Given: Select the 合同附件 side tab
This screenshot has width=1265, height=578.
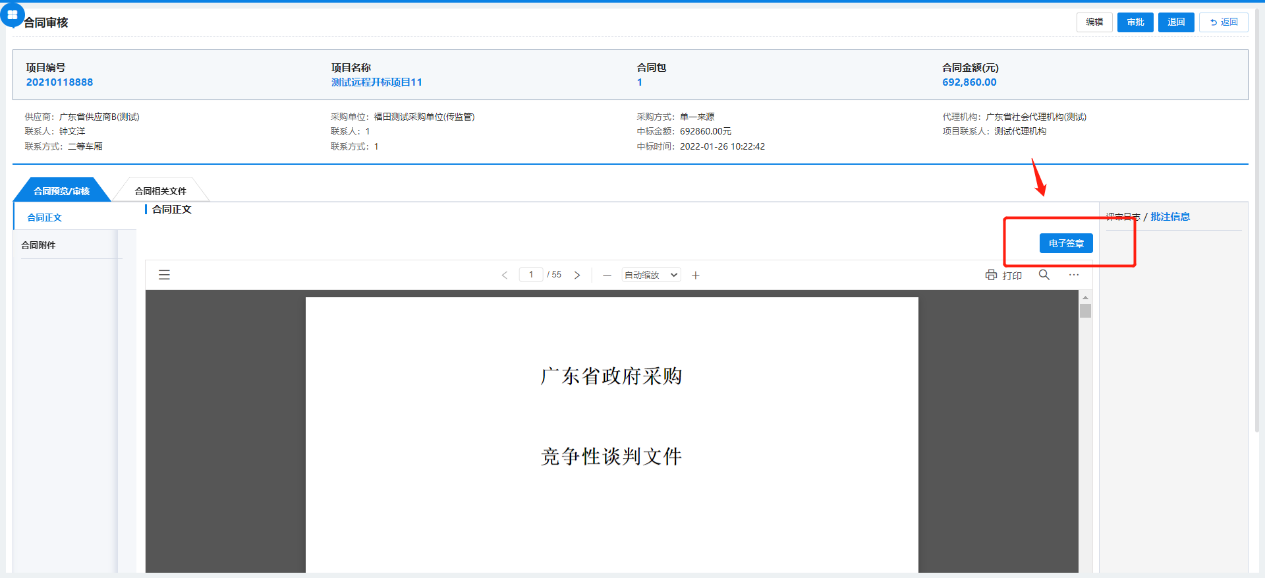Looking at the screenshot, I should coord(39,245).
